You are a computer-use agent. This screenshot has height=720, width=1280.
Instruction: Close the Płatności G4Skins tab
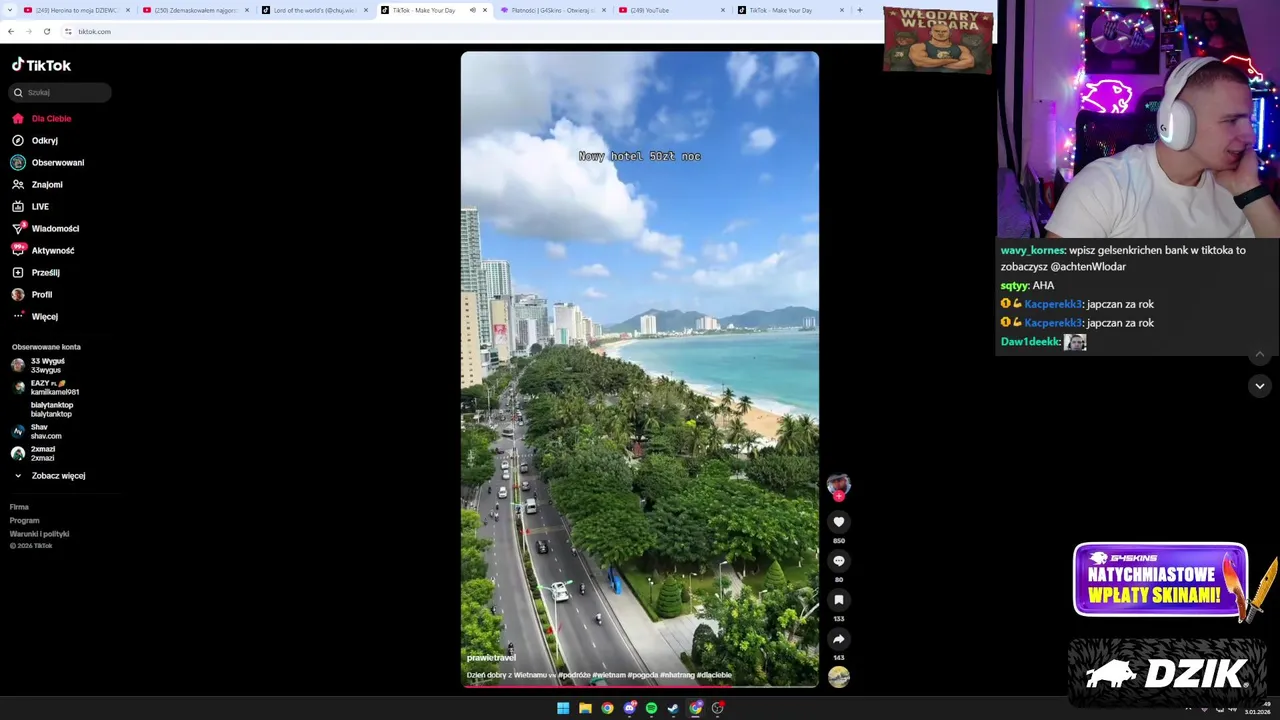point(604,10)
